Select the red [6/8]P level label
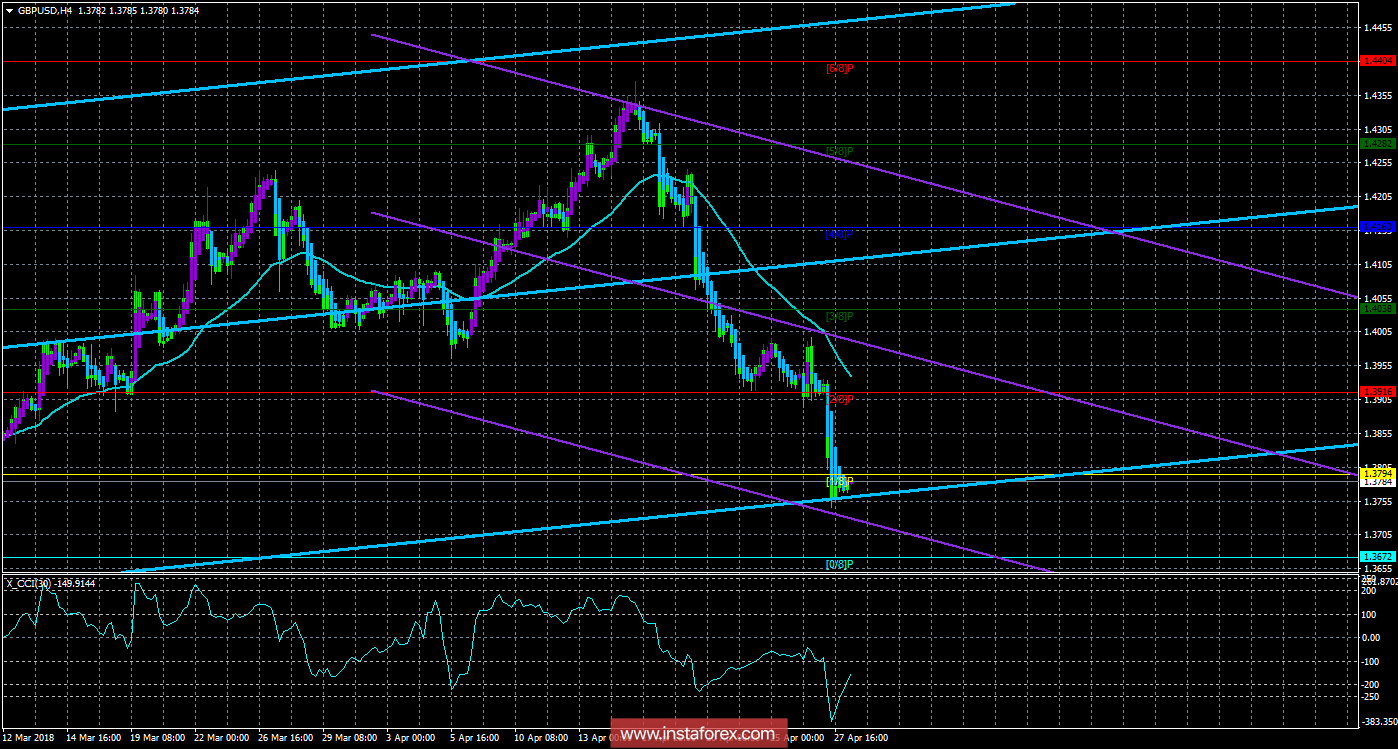1398x749 pixels. point(839,68)
